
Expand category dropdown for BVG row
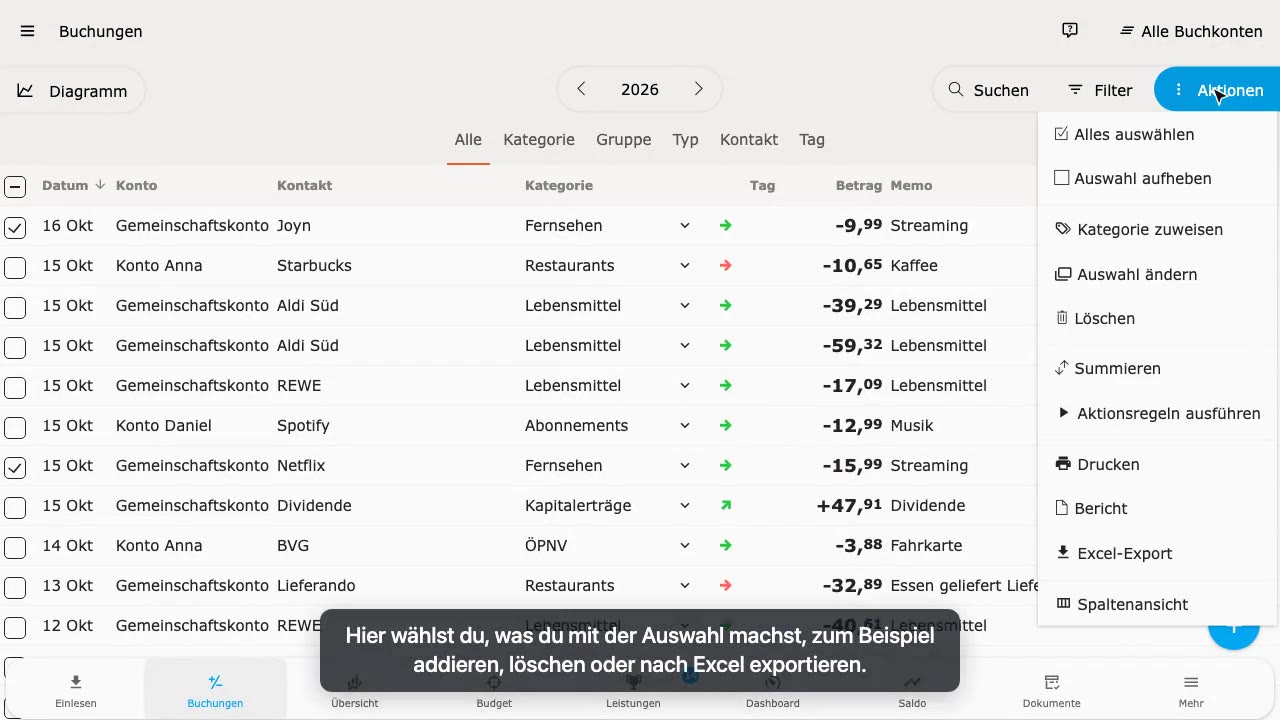coord(685,546)
